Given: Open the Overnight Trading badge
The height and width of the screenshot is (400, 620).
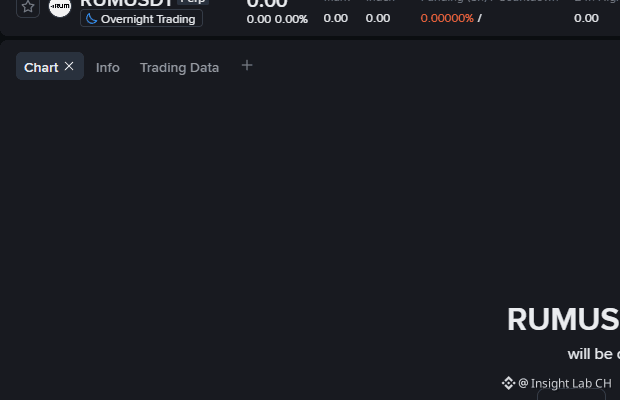Looking at the screenshot, I should (x=142, y=19).
